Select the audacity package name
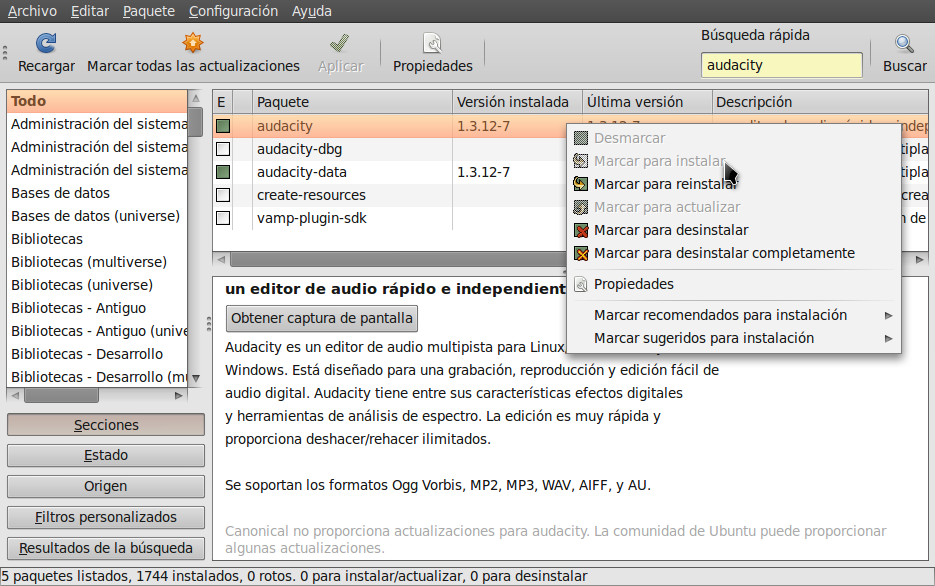Screen dimensions: 935x586 [284, 126]
